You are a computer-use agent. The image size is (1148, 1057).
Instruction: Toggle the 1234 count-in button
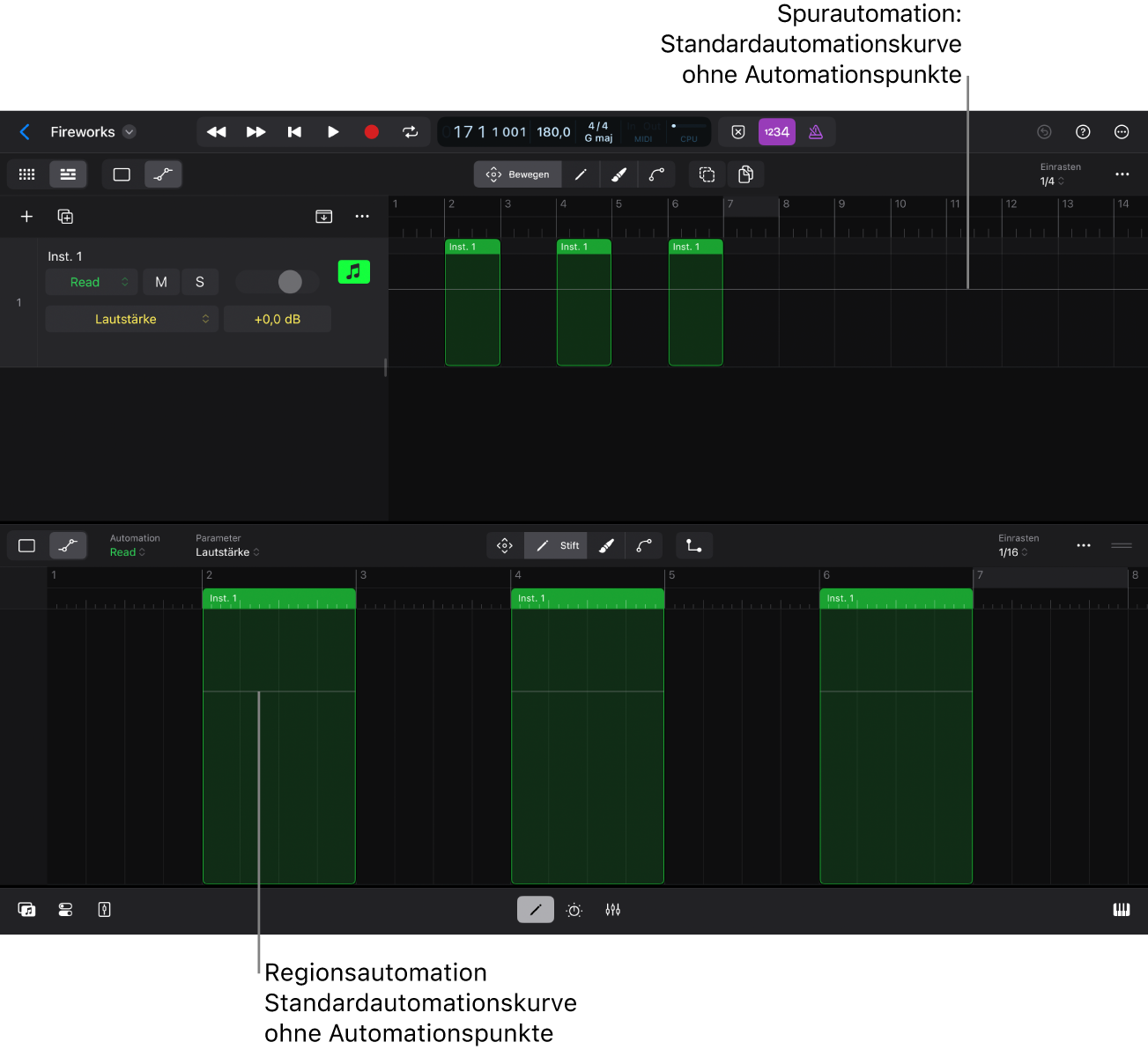click(x=776, y=132)
